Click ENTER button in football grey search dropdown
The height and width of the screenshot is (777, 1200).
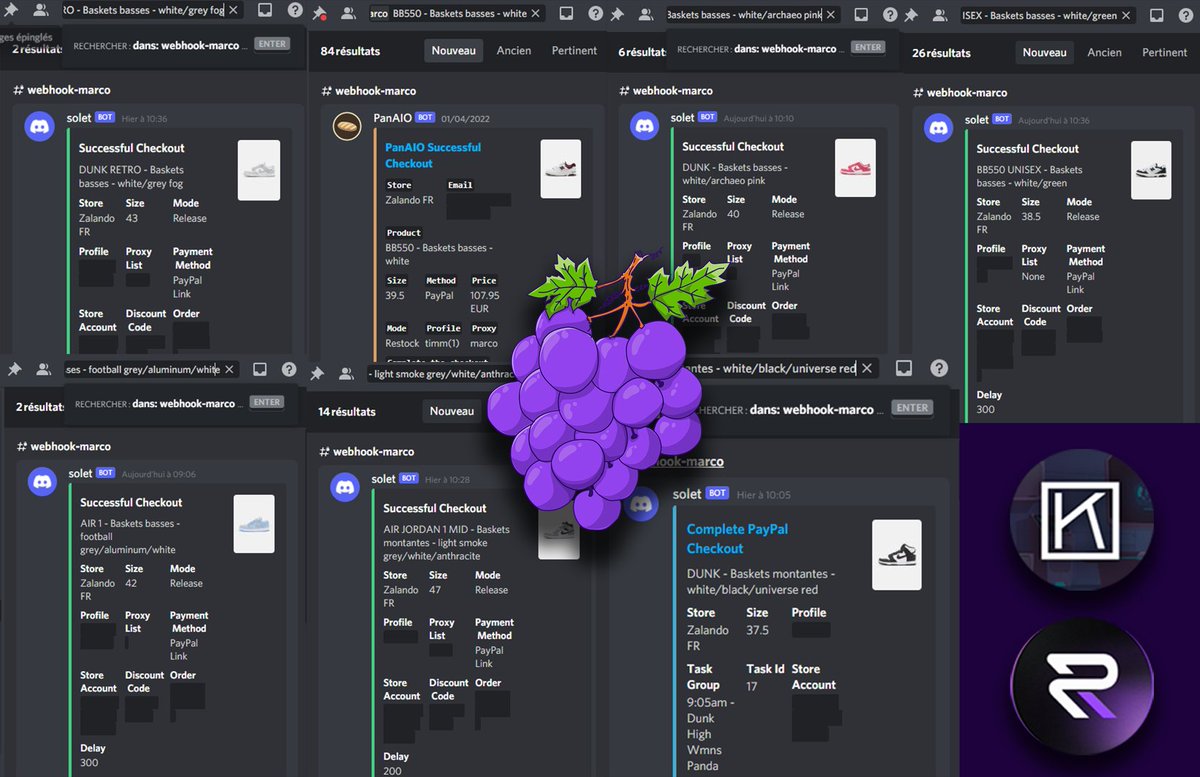click(x=266, y=402)
